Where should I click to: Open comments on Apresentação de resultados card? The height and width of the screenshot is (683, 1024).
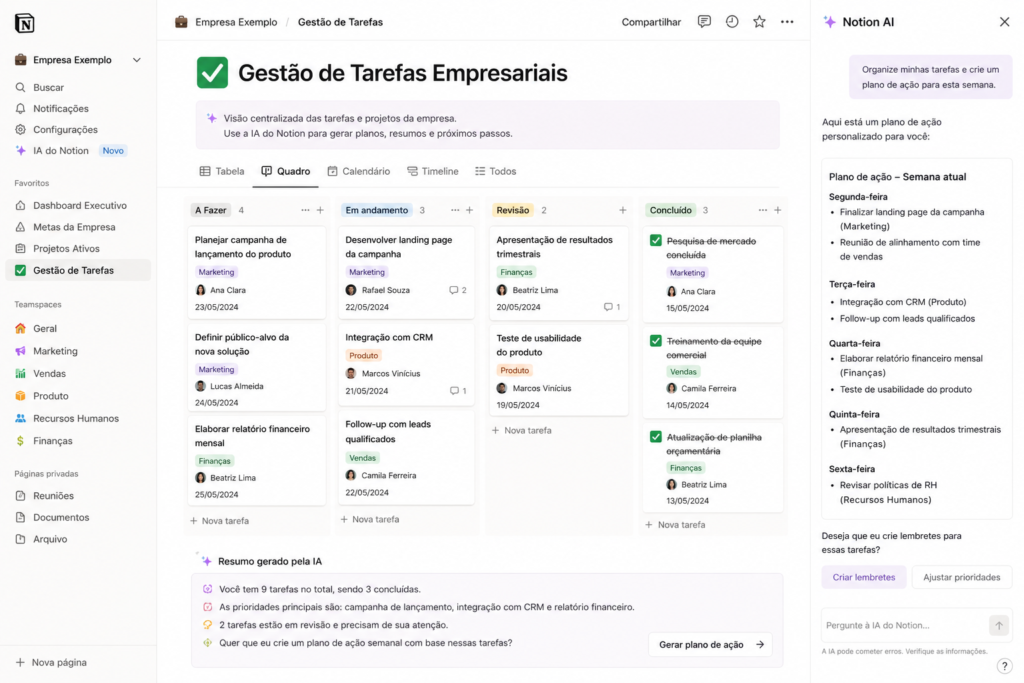tap(612, 307)
